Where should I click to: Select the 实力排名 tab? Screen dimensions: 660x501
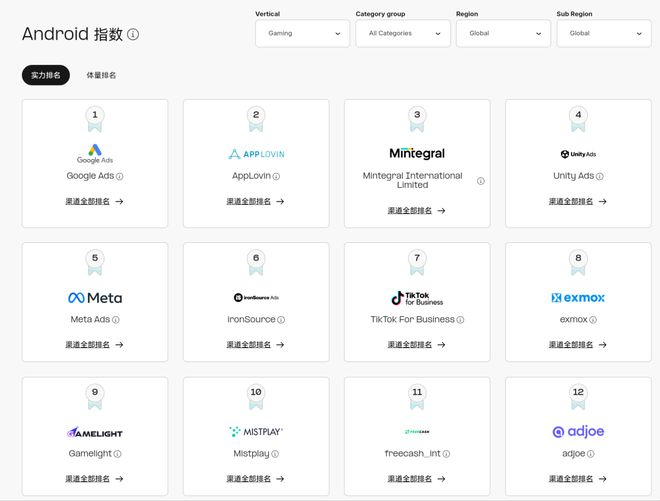pyautogui.click(x=46, y=75)
